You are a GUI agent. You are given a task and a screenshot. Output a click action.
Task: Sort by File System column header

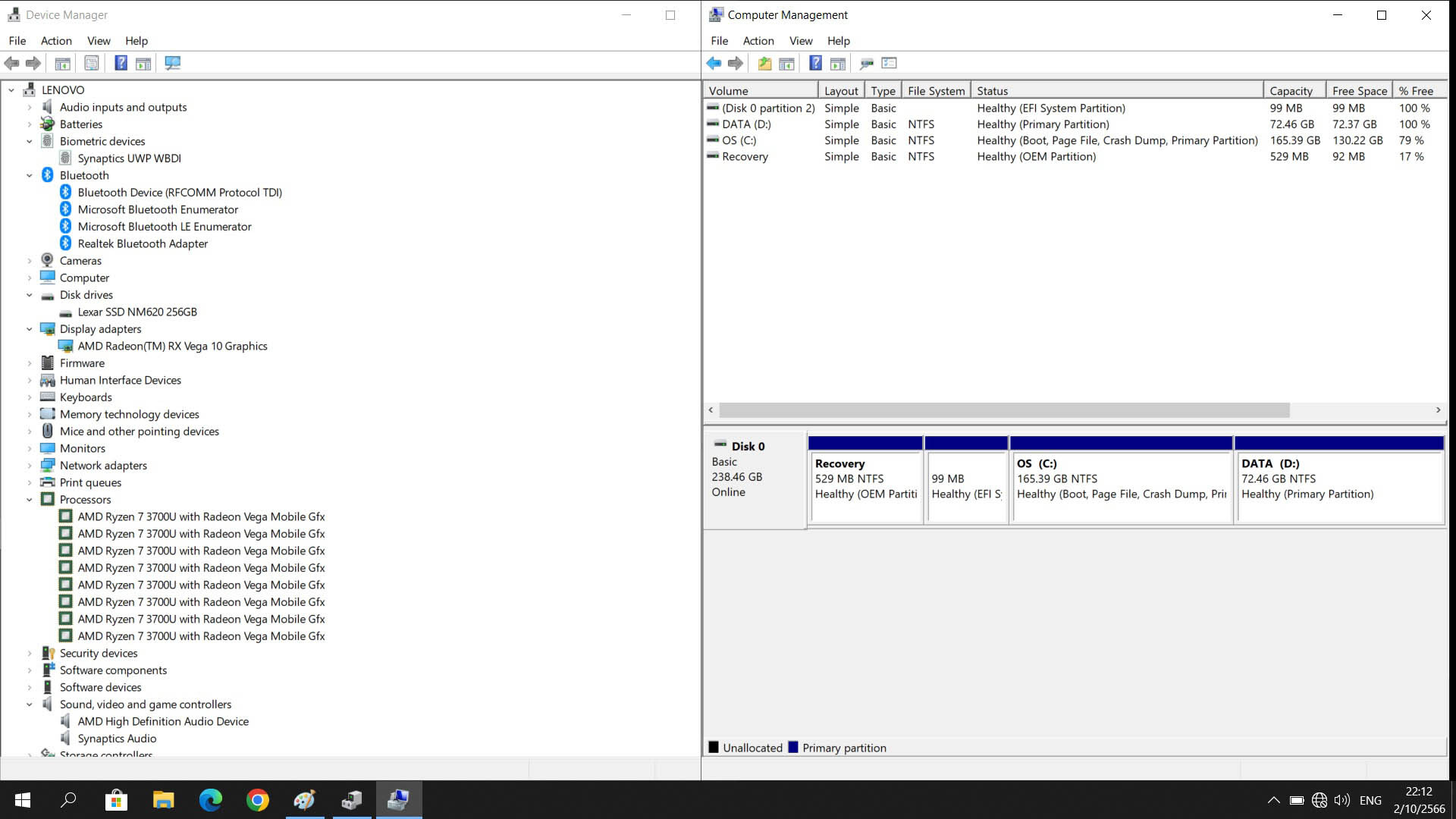(937, 91)
